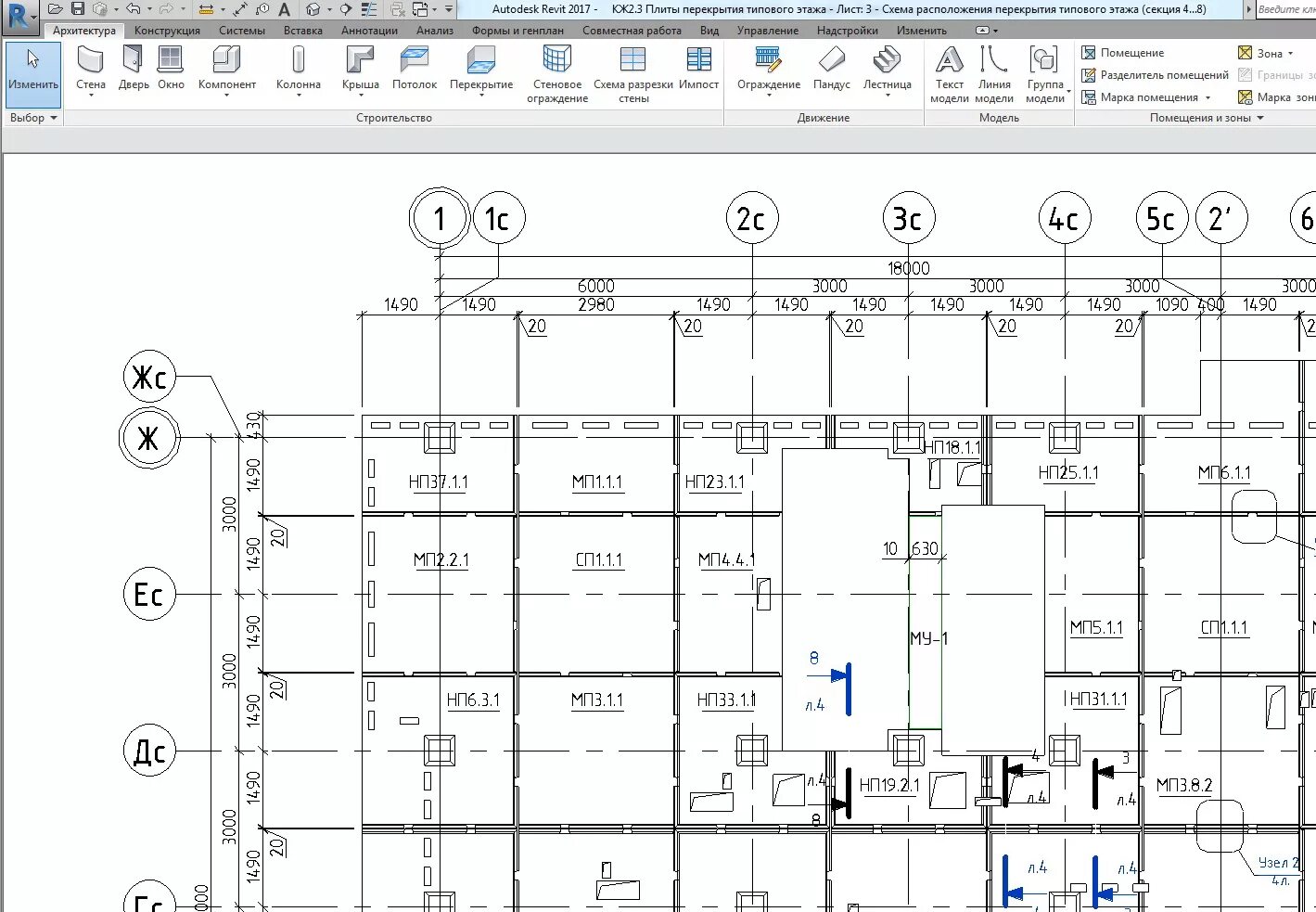Click the МУ-1 label in drawing
The height and width of the screenshot is (912, 1316).
(928, 638)
